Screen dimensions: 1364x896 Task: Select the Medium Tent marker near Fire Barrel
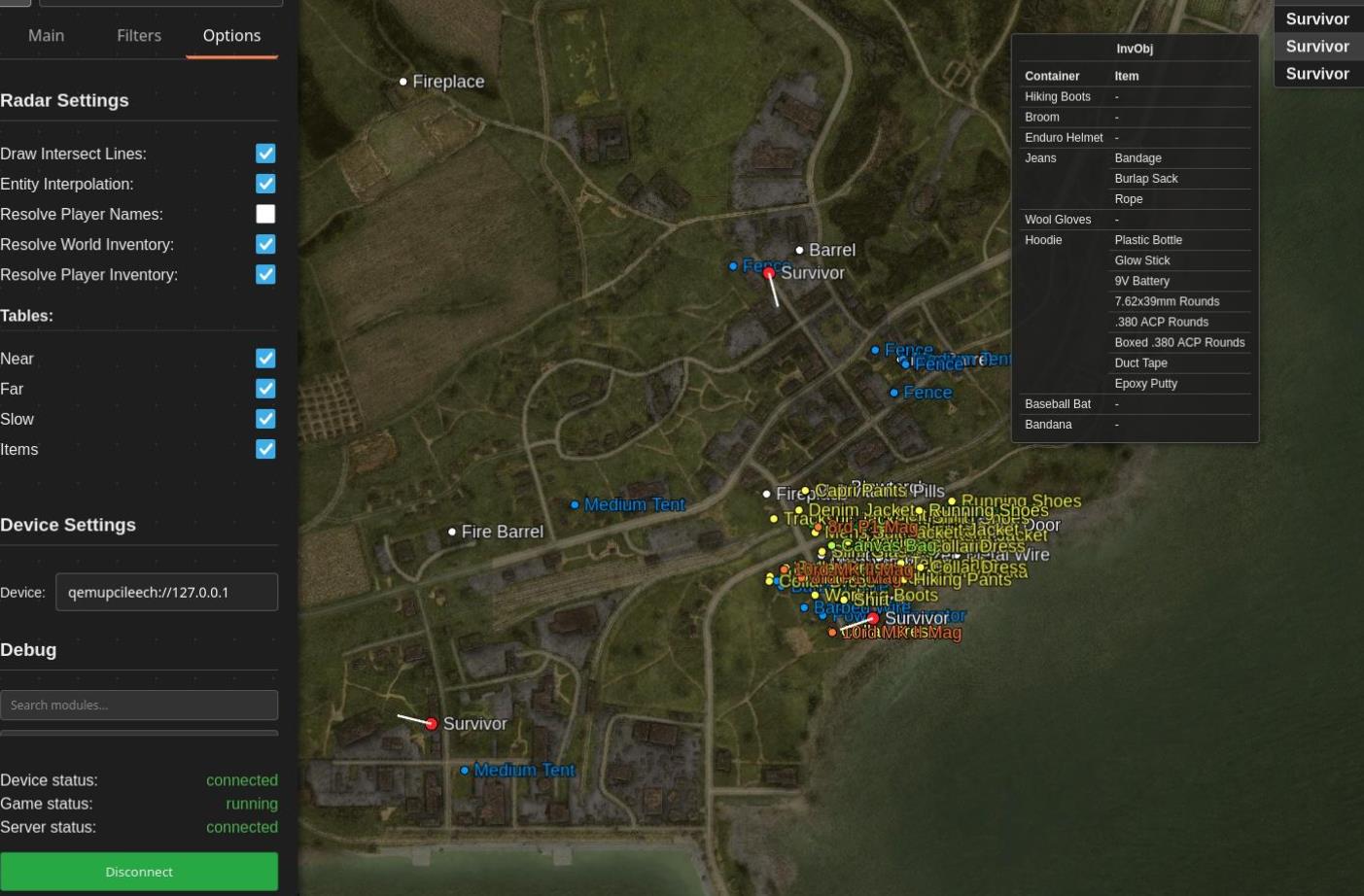575,504
